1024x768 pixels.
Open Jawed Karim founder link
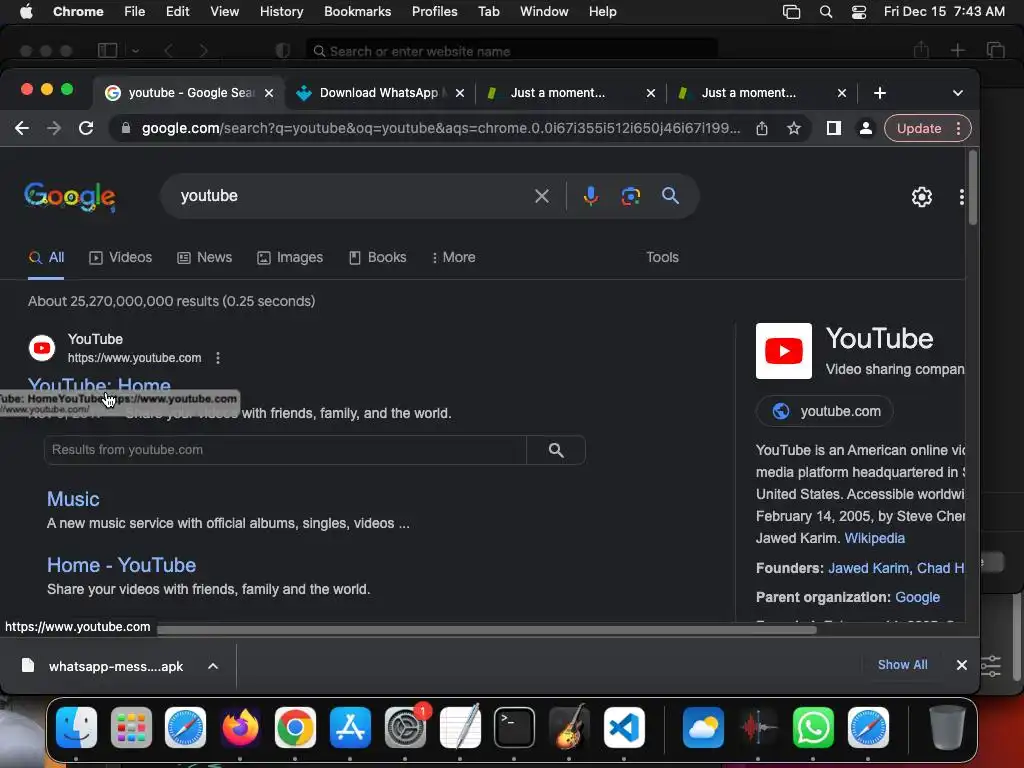tap(869, 568)
